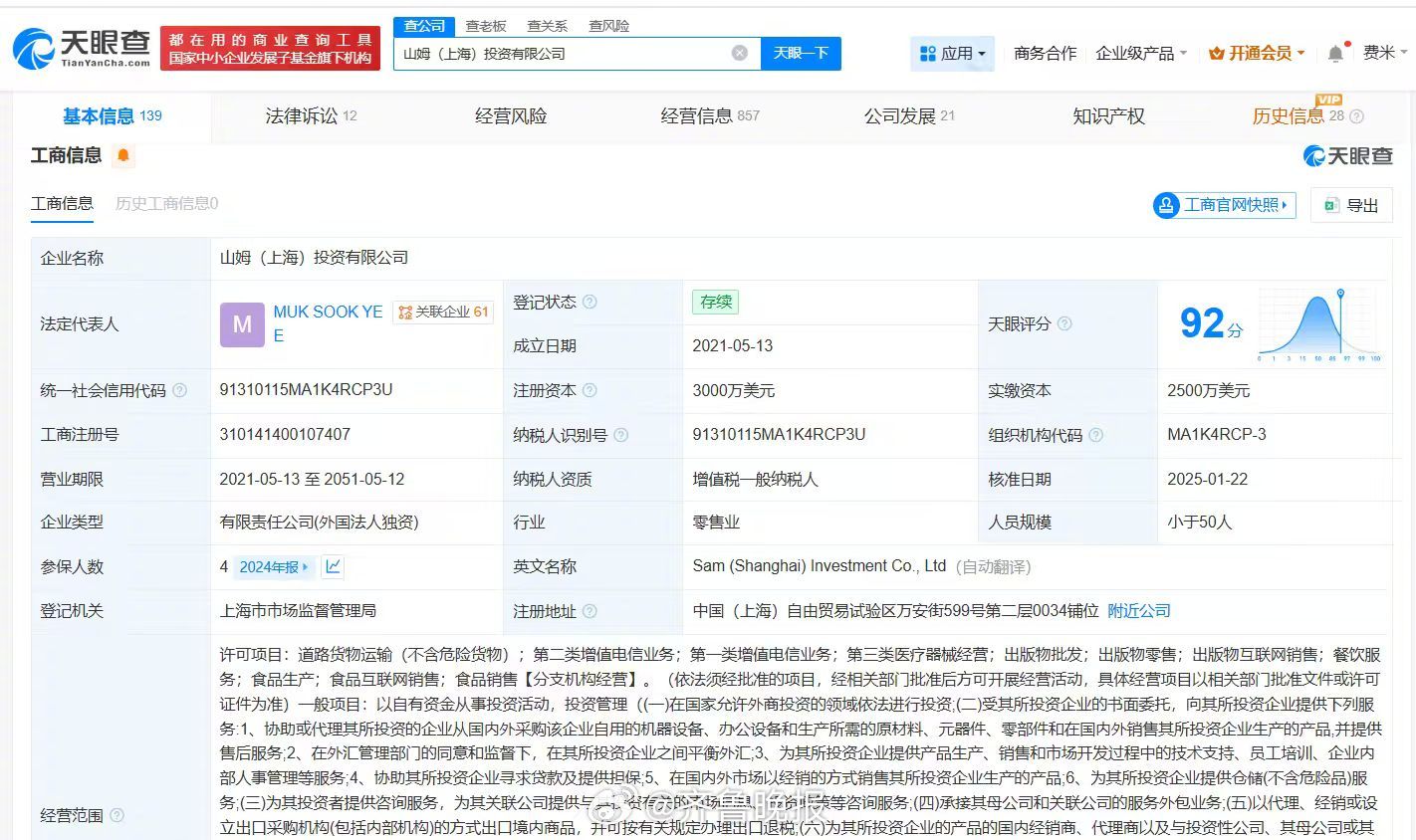Click the 工商官网快照 button
Viewport: 1416px width, 840px height.
[1224, 205]
